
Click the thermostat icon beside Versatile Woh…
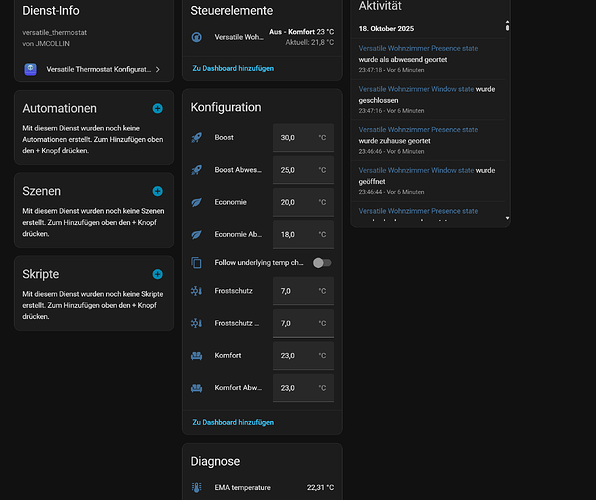197,37
